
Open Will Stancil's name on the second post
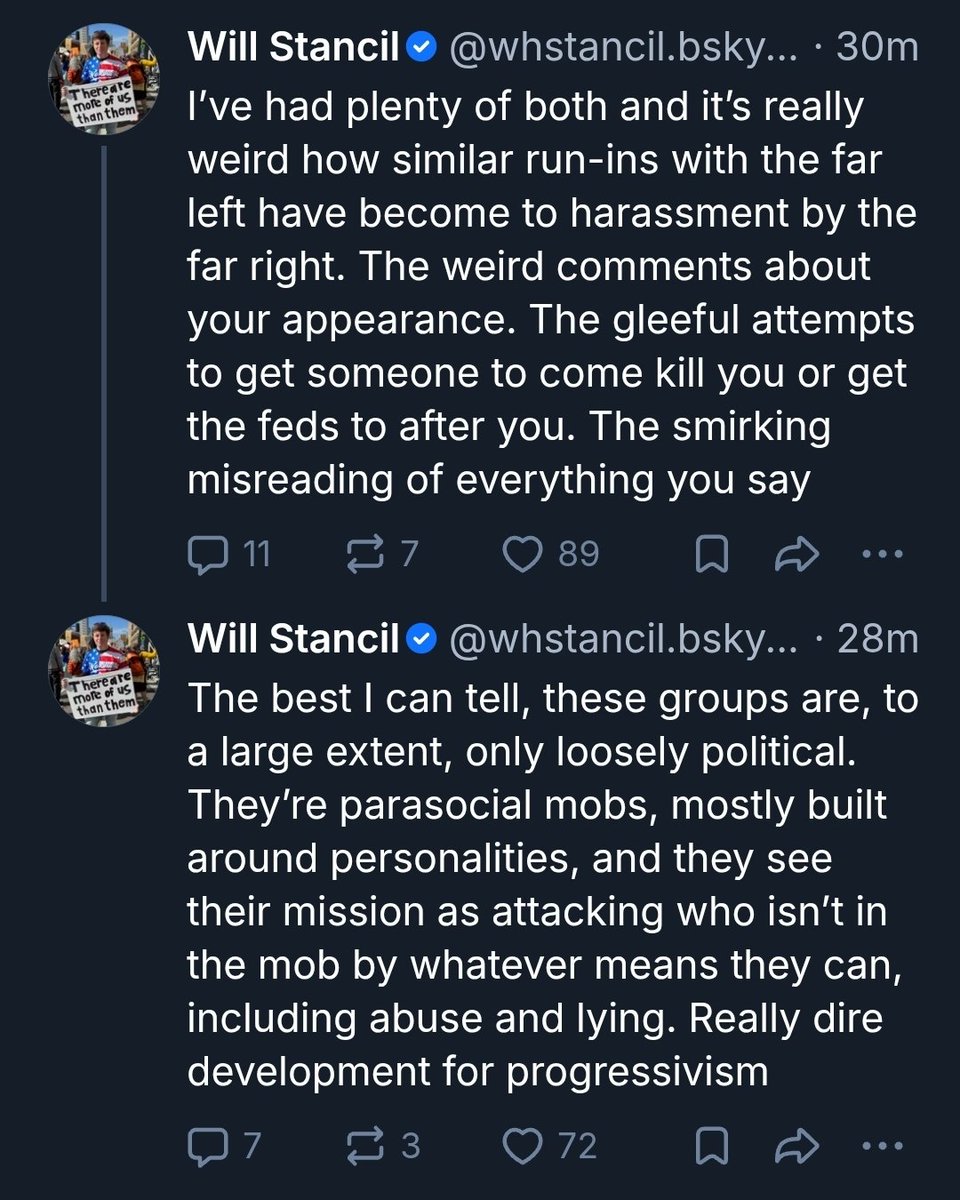coord(294,638)
